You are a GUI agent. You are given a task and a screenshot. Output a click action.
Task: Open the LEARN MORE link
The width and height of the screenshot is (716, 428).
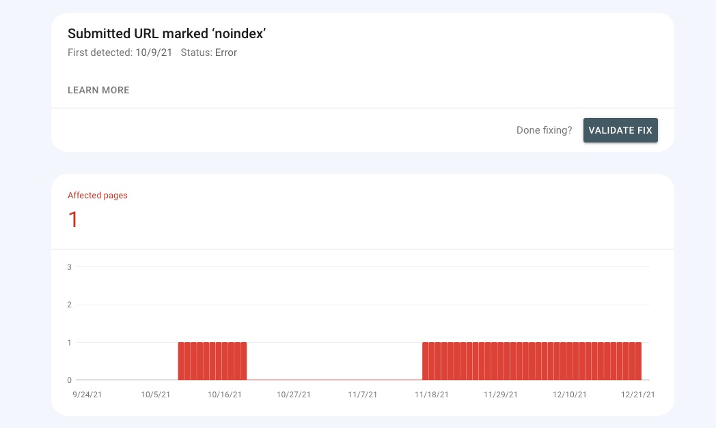[x=98, y=90]
